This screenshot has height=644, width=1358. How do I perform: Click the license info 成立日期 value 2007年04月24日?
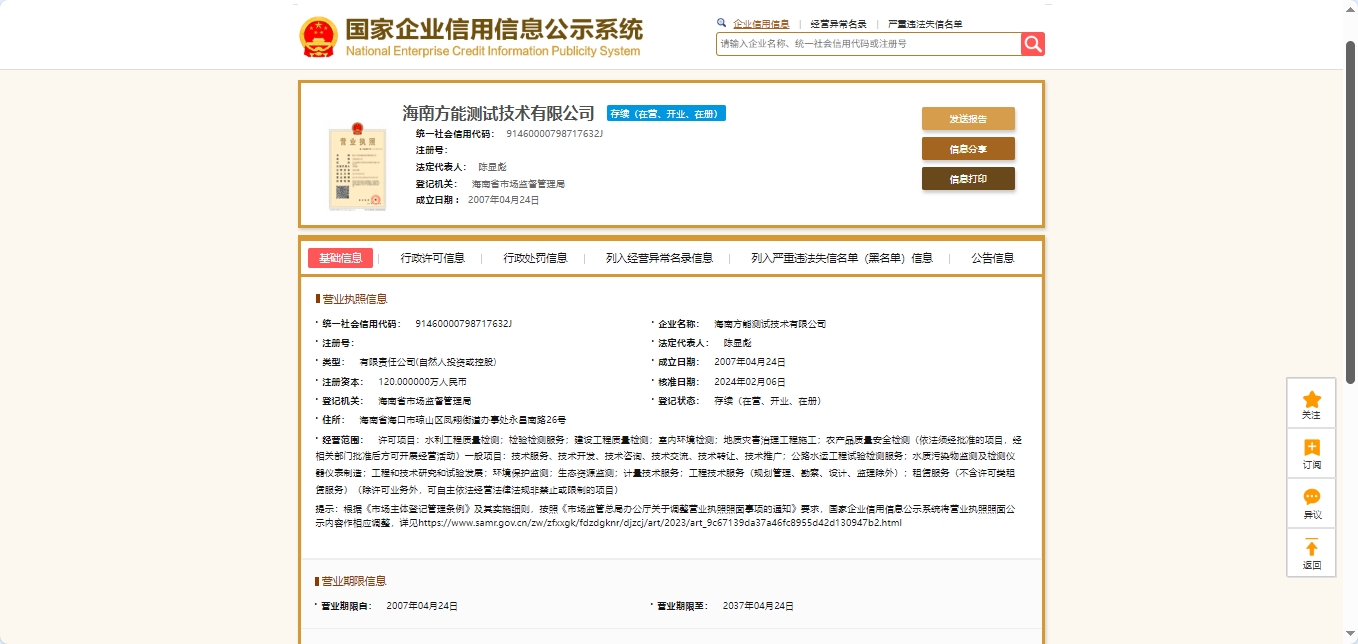pos(750,362)
